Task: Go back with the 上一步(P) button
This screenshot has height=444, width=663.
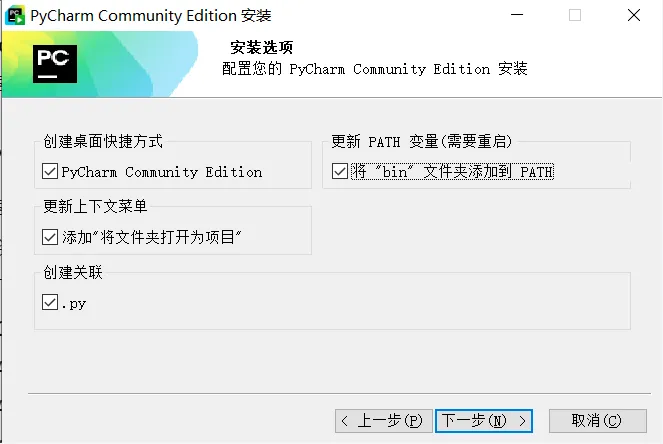Action: click(x=384, y=421)
